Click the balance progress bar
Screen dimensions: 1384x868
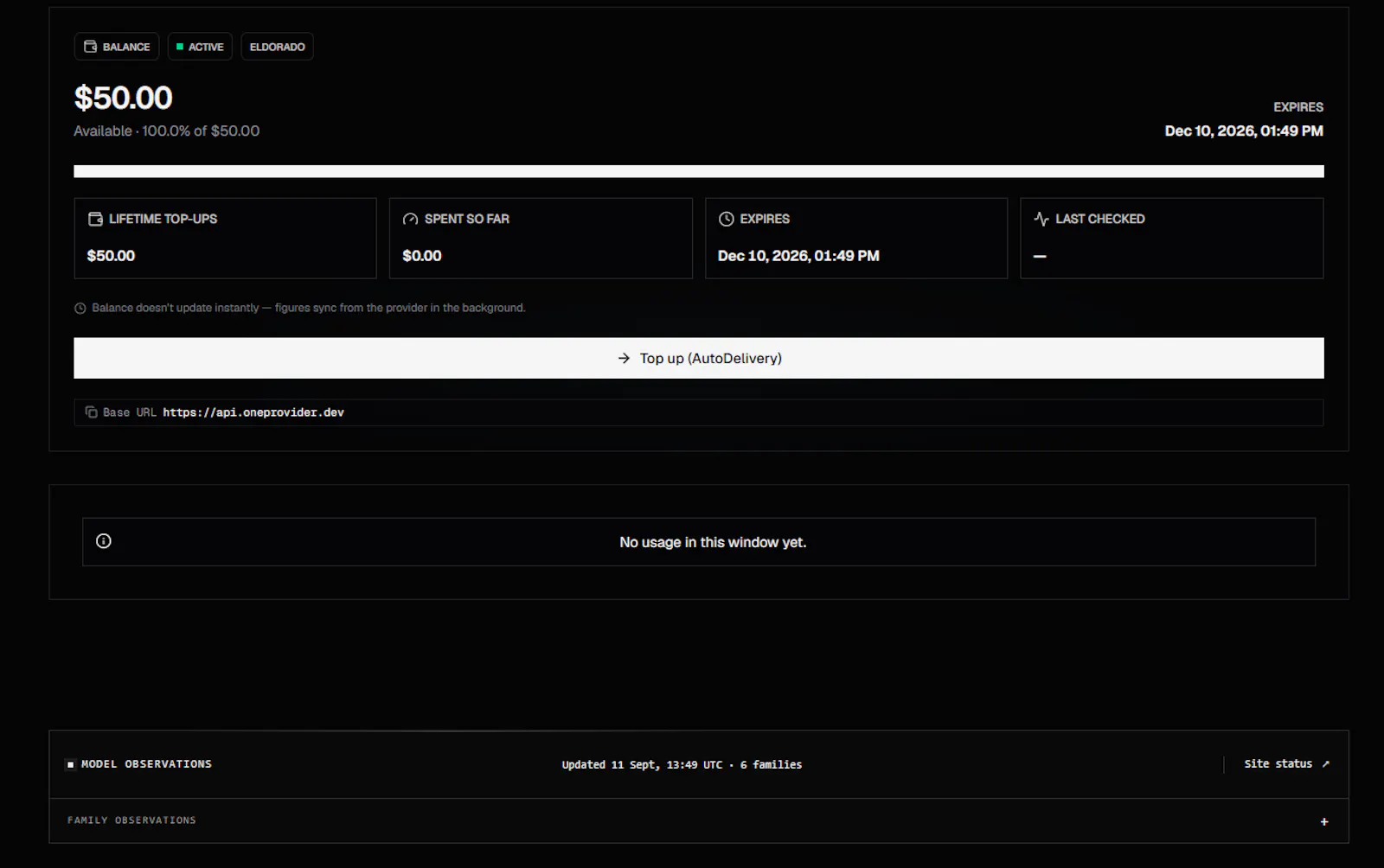699,171
